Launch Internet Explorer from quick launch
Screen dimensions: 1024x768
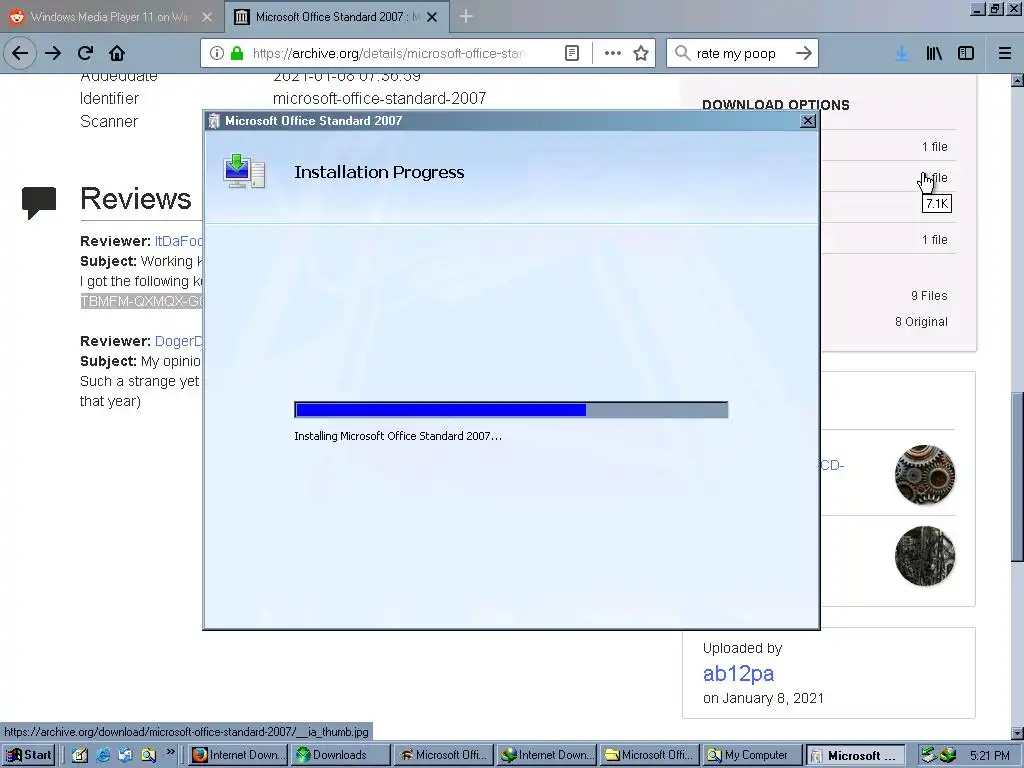pyautogui.click(x=103, y=755)
